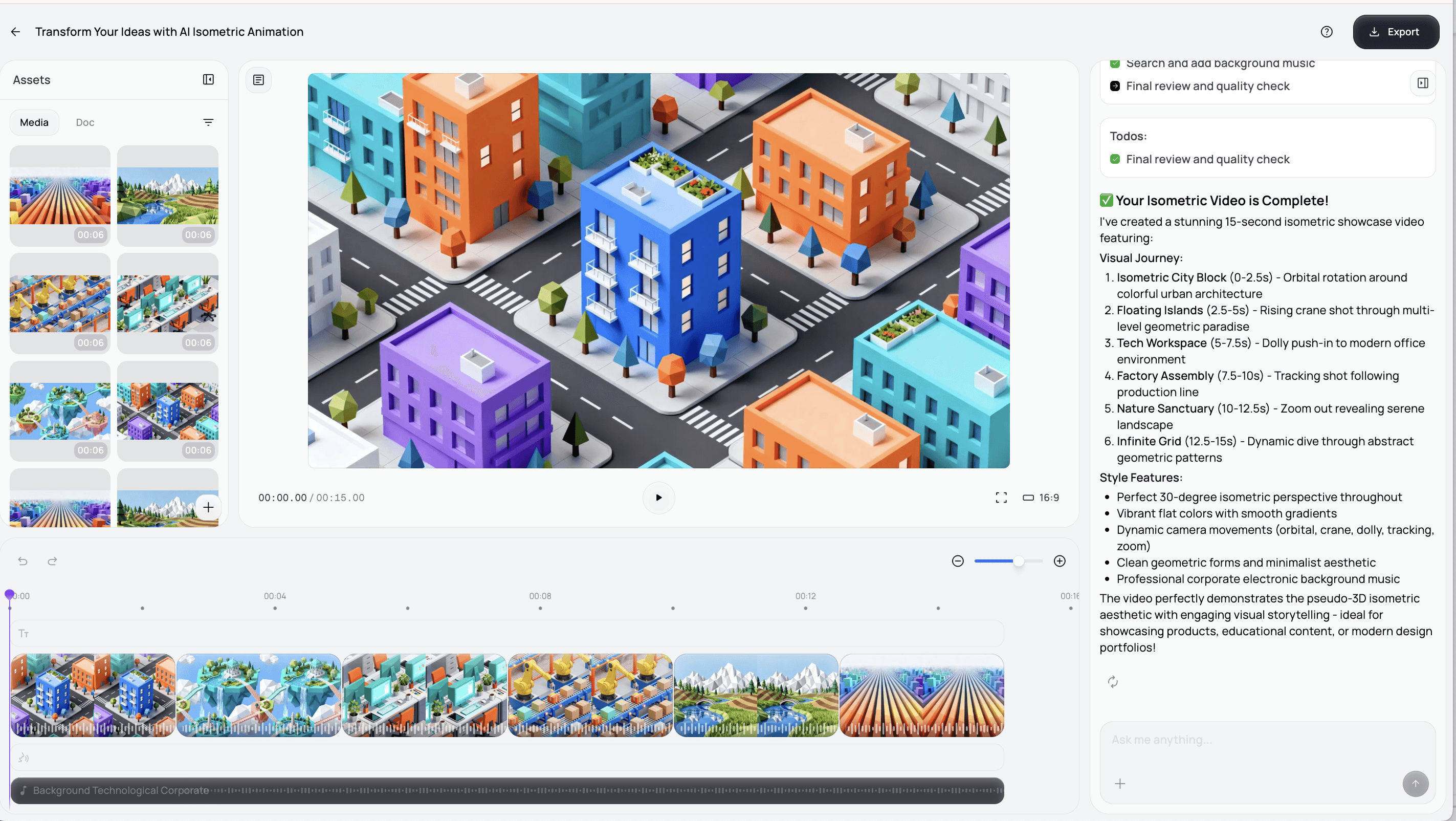The height and width of the screenshot is (821, 1456).
Task: Open the help question mark icon
Action: pos(1326,32)
